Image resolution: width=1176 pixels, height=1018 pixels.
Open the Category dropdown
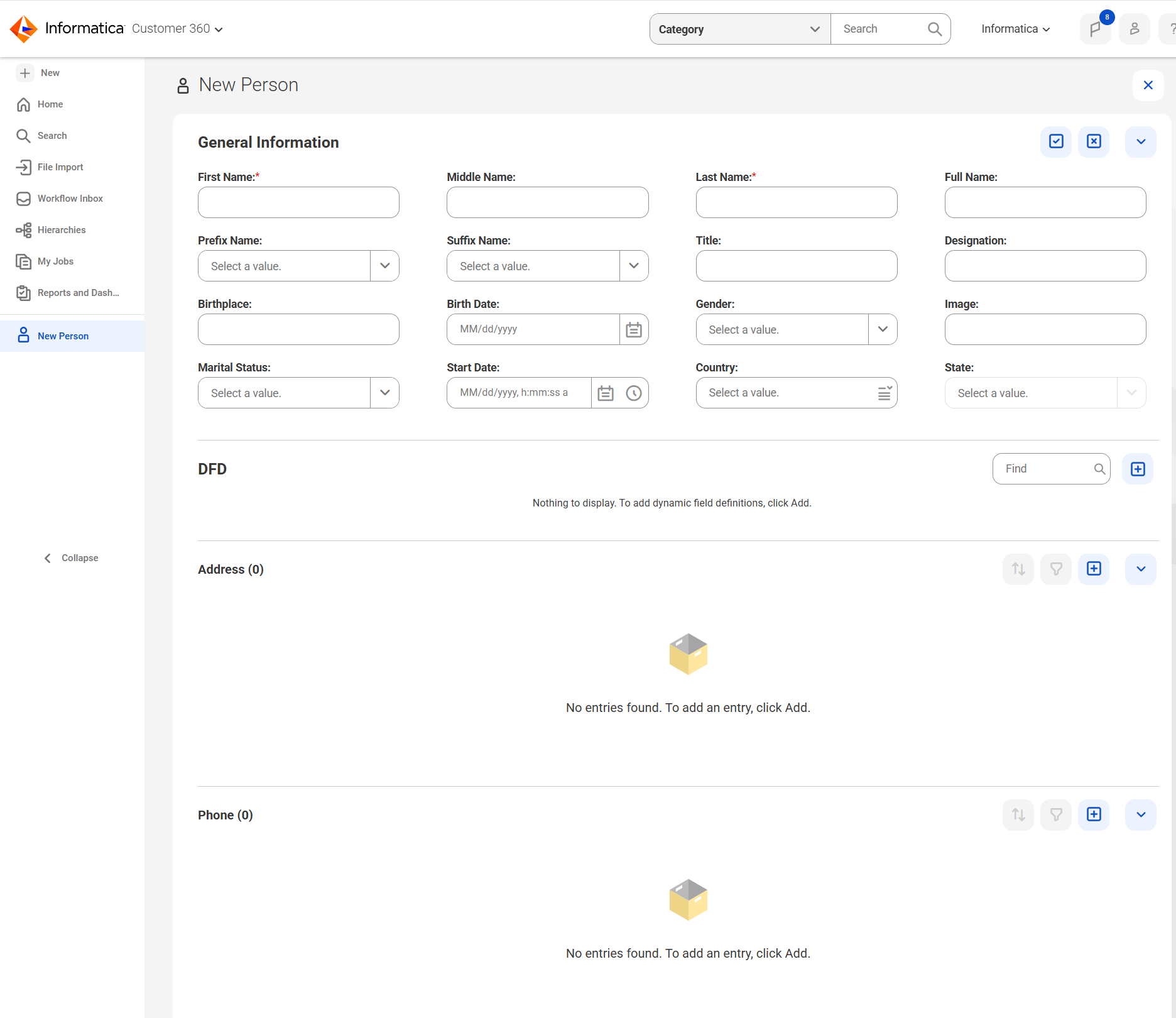(x=740, y=29)
